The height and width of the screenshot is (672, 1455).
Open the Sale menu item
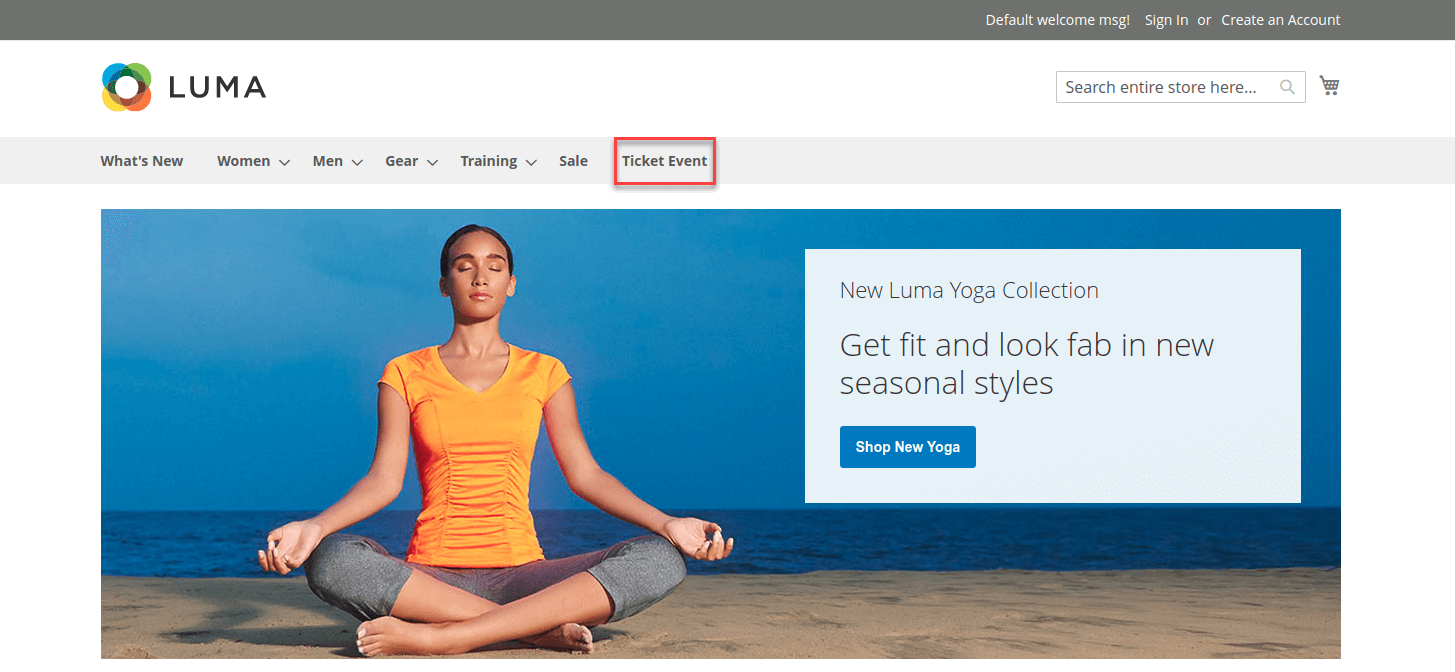pyautogui.click(x=573, y=161)
